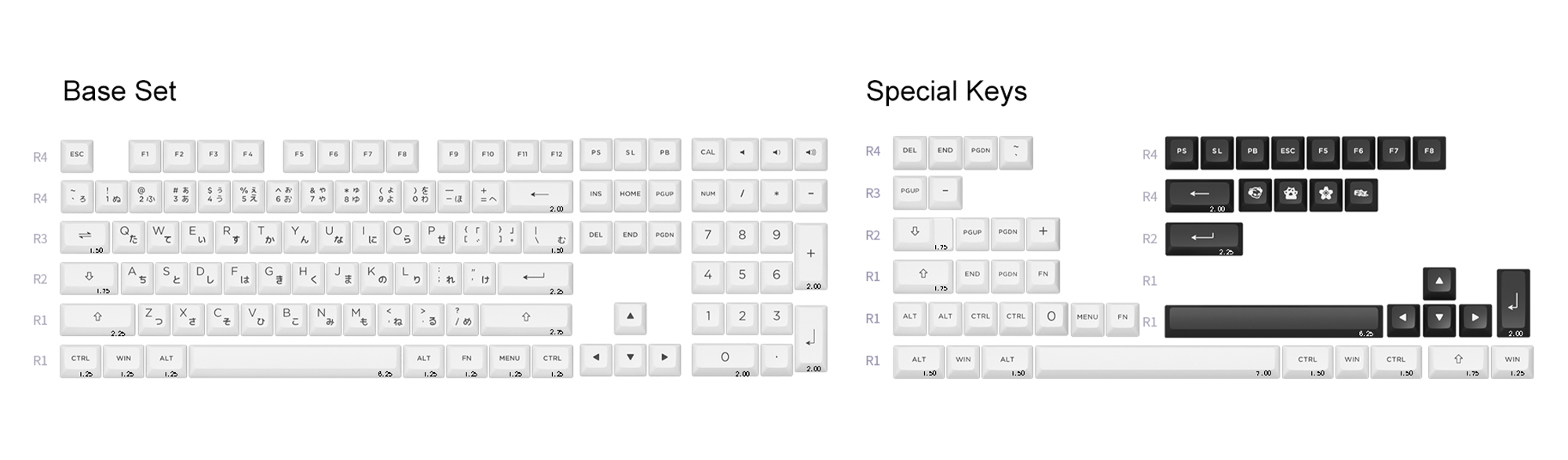Click the black ESC keycap
Viewport: 1568px width, 460px height.
coord(1288,152)
